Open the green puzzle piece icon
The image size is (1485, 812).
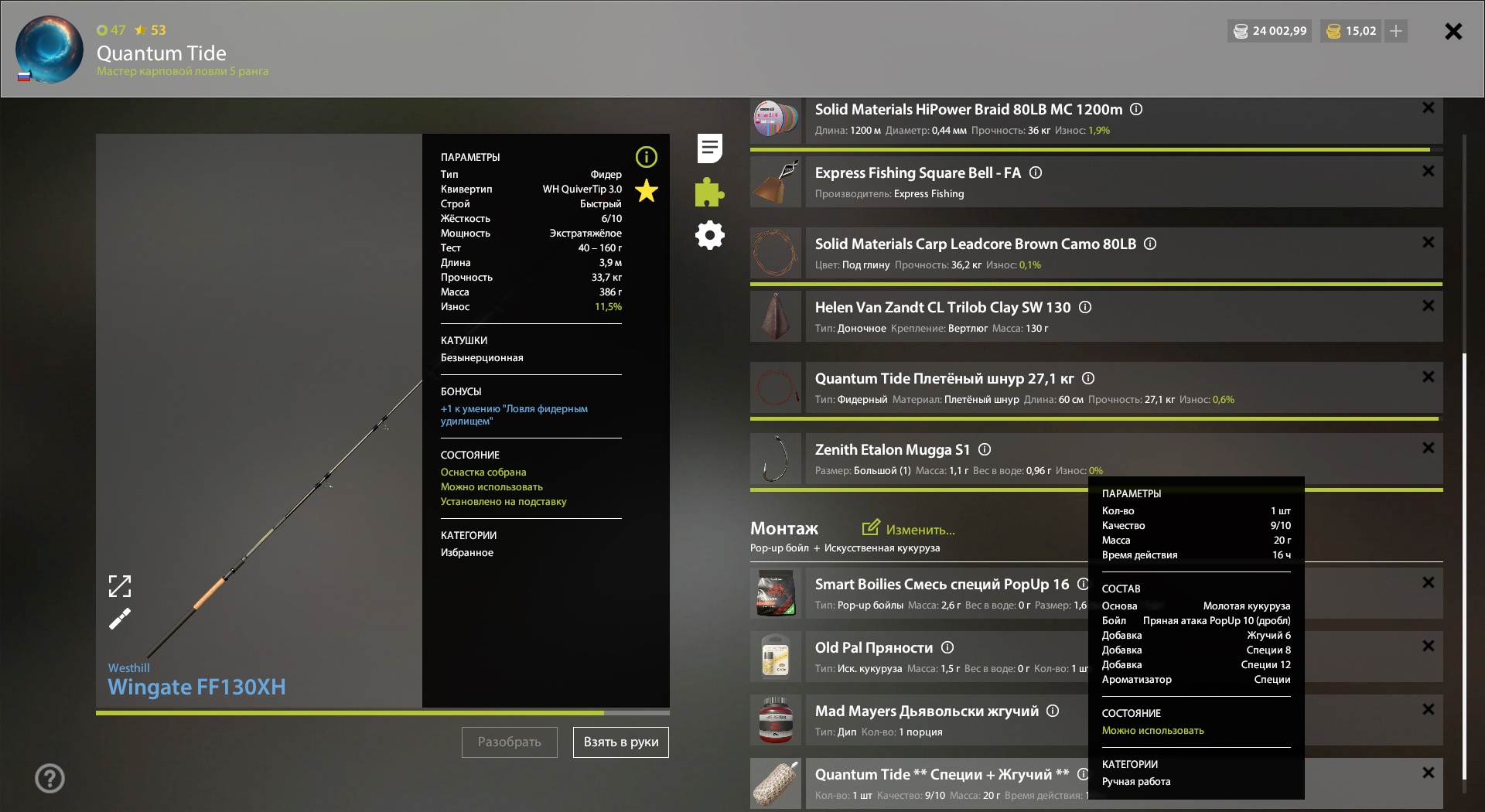709,192
